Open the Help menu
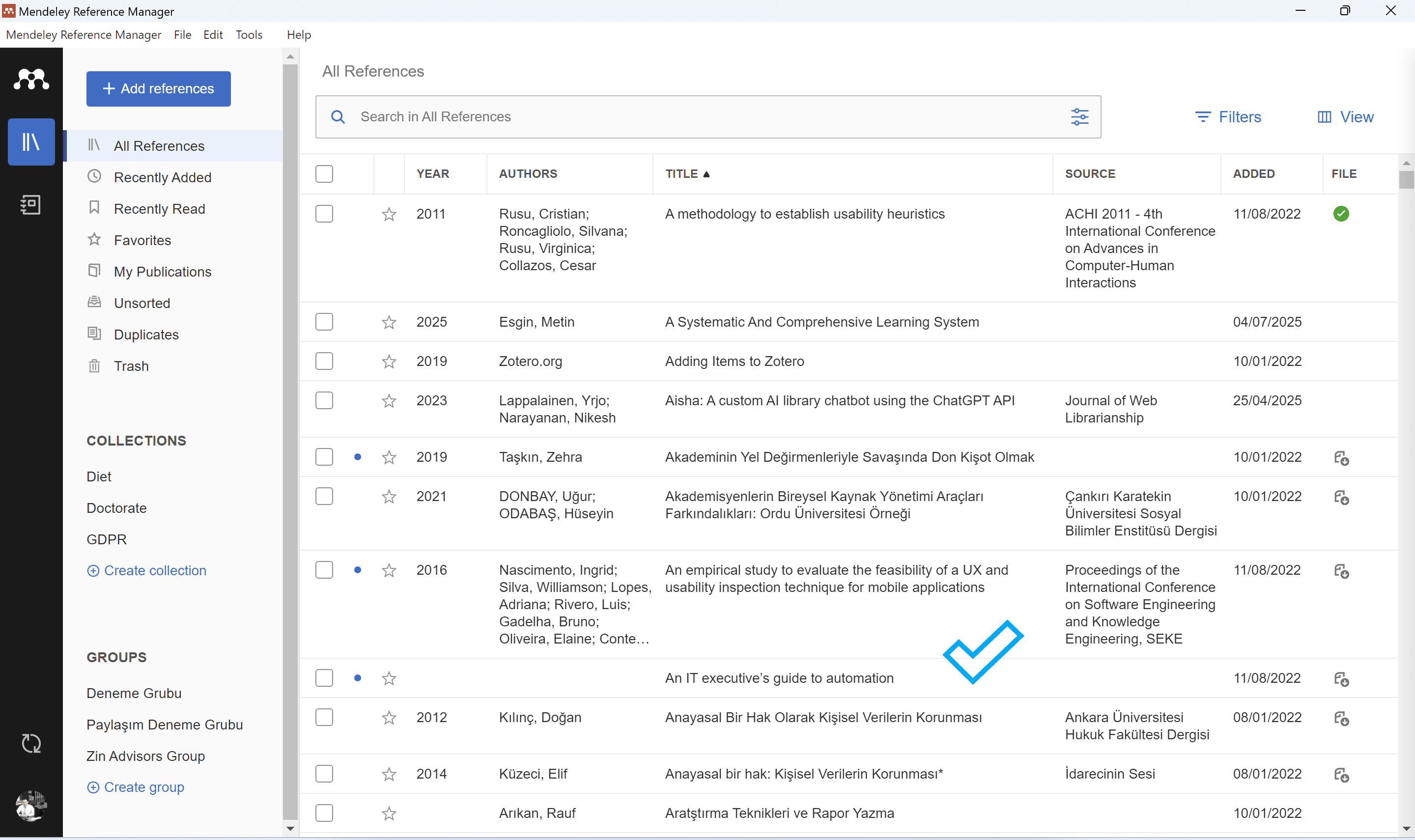1415x840 pixels. (299, 34)
